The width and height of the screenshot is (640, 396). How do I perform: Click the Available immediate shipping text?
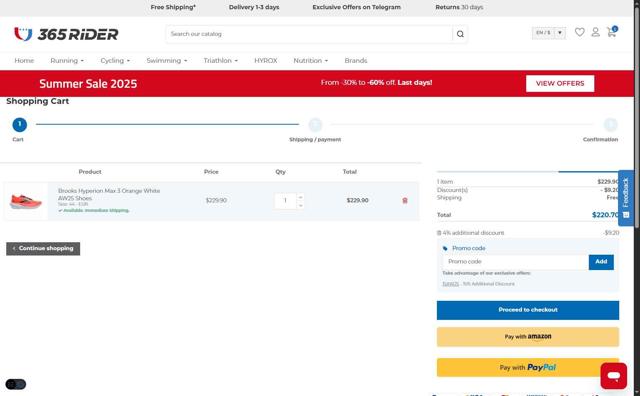94,211
